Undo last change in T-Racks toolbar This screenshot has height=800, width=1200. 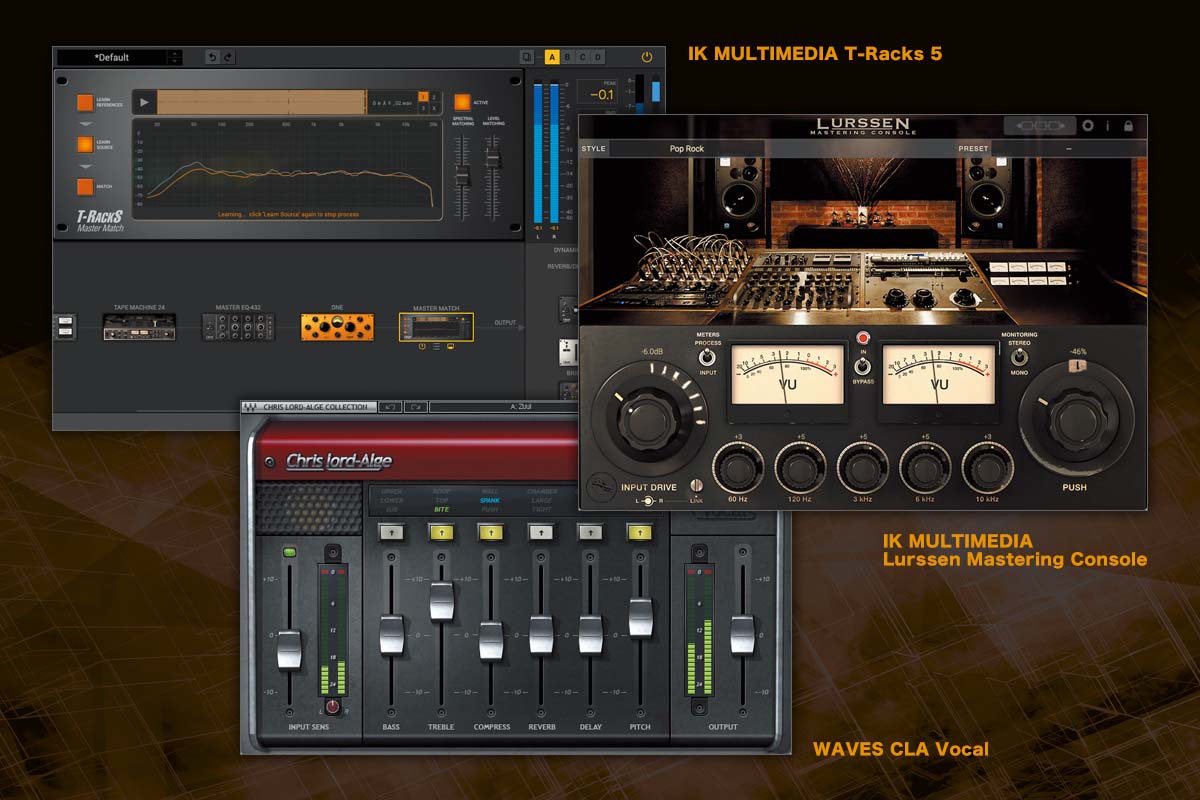point(212,57)
